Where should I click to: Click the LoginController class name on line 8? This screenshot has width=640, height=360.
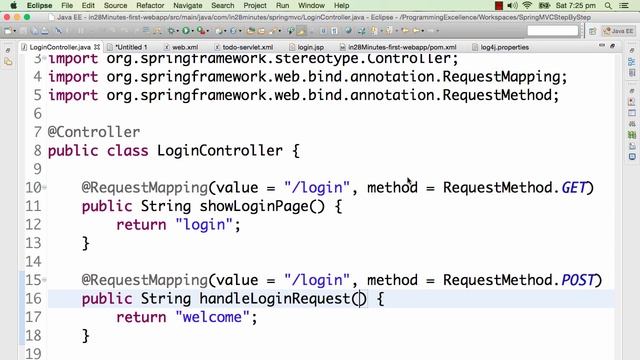click(220, 151)
